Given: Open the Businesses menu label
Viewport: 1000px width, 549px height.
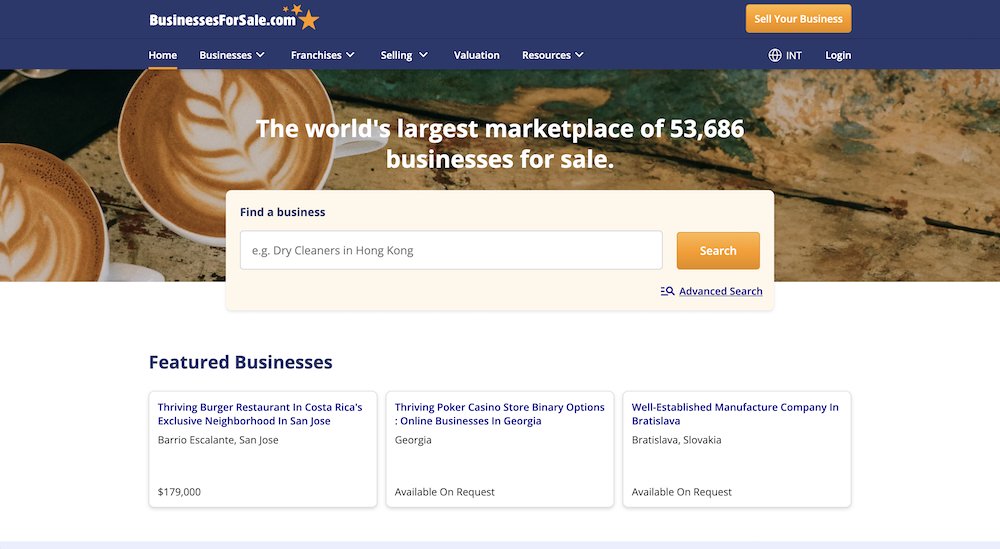Looking at the screenshot, I should 225,55.
